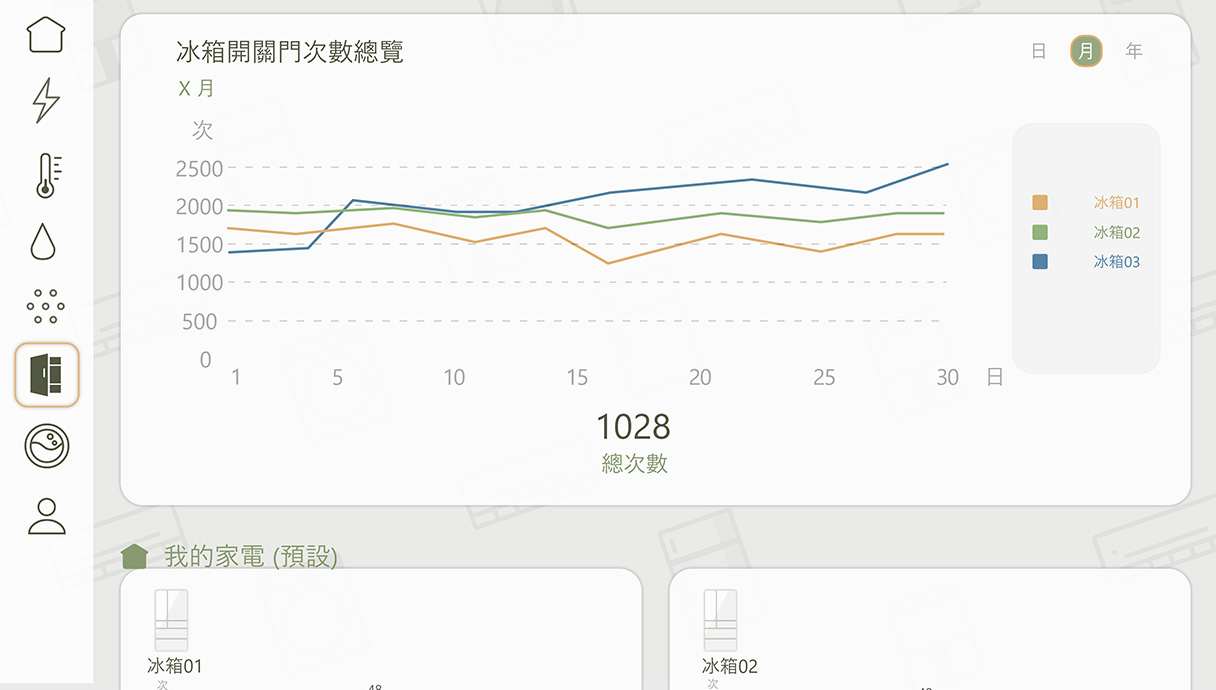
Task: Click the 我的家電 (預設) heading
Action: pos(250,557)
